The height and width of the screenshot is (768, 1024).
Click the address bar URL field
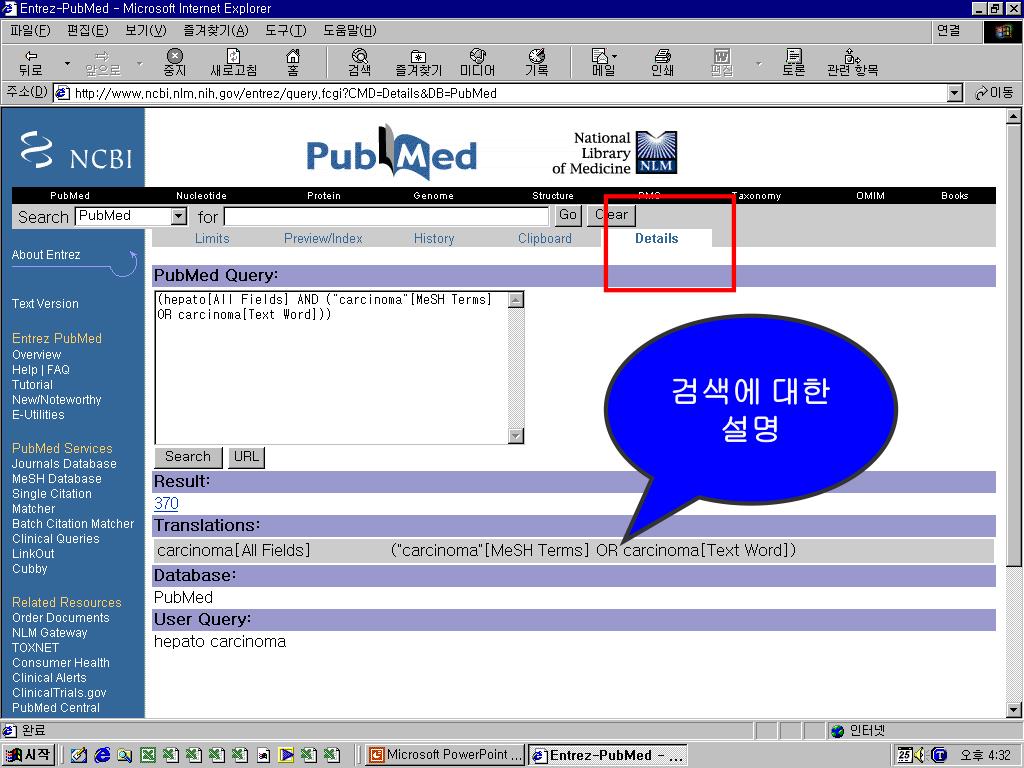501,93
